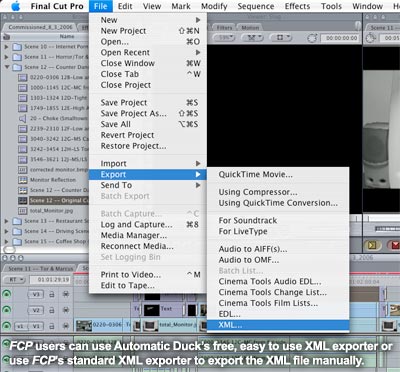The width and height of the screenshot is (400, 372).
Task: Toggle V1 track visibility light
Action: [x=6, y=325]
